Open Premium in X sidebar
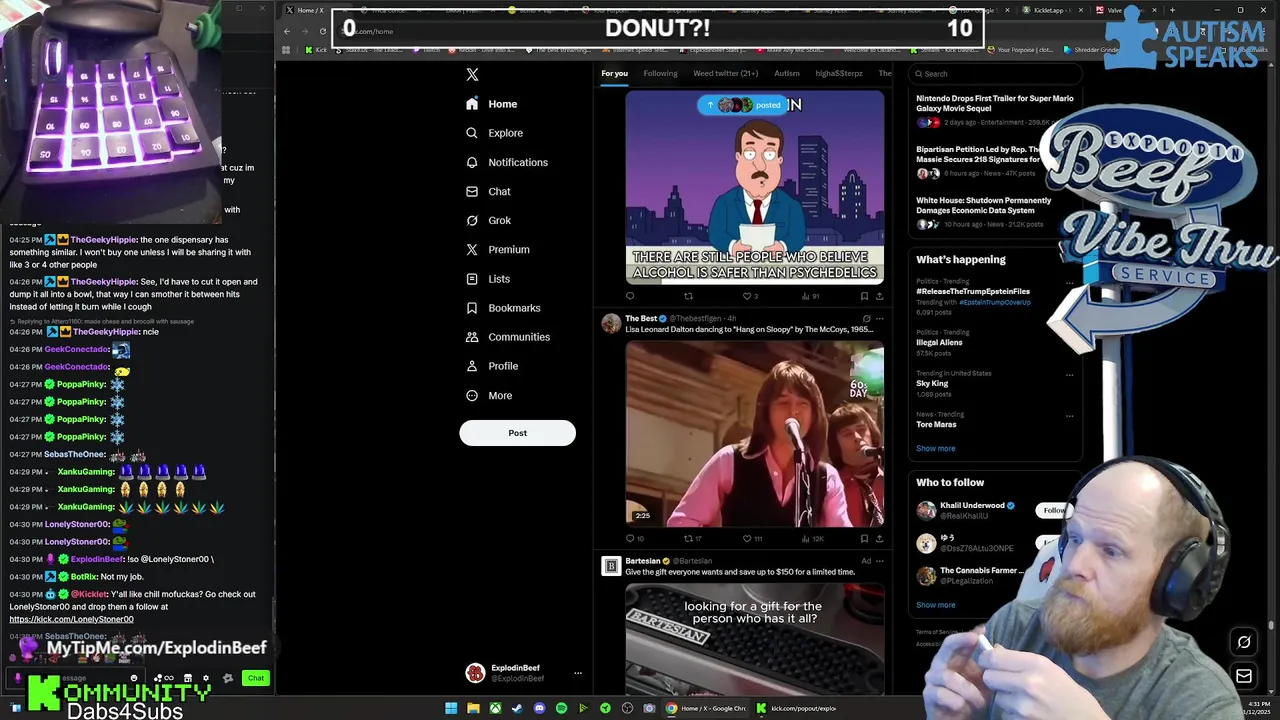1280x720 pixels. 497,249
